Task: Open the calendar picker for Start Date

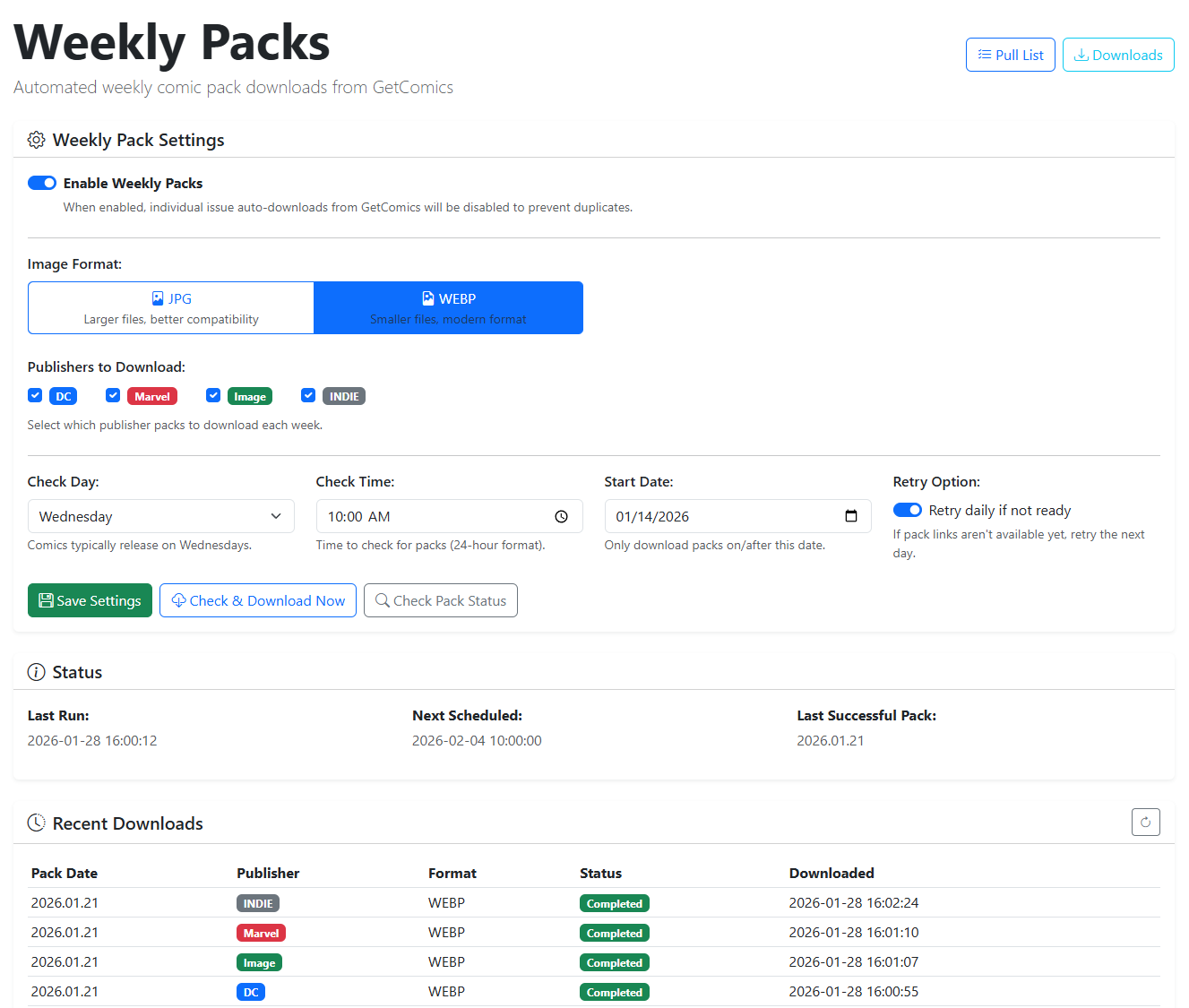Action: (x=850, y=516)
